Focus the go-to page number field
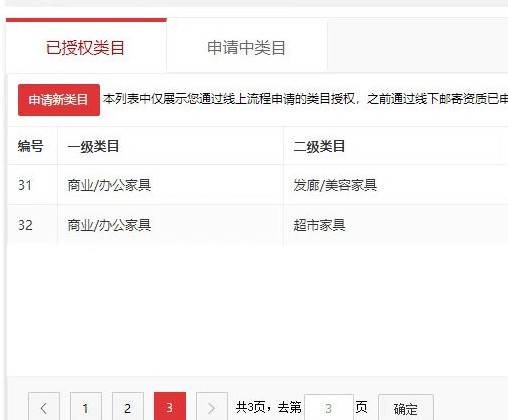508x420 pixels. point(329,408)
